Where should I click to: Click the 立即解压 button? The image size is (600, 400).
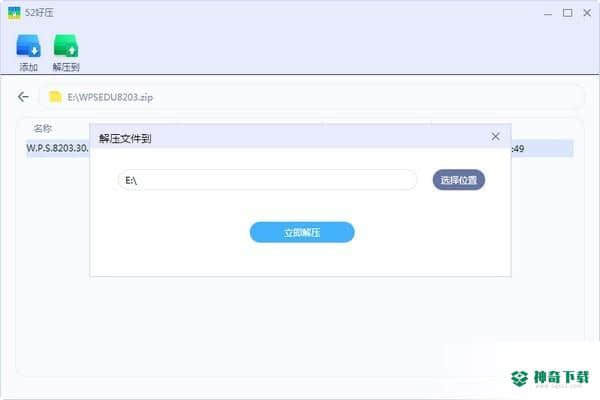[x=302, y=232]
